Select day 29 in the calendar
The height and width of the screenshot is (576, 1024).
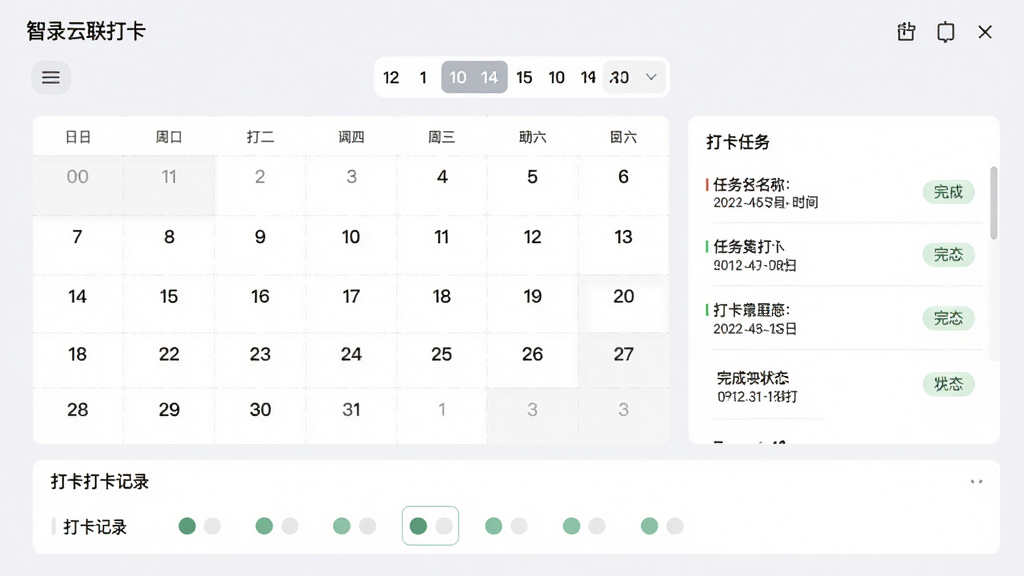169,416
